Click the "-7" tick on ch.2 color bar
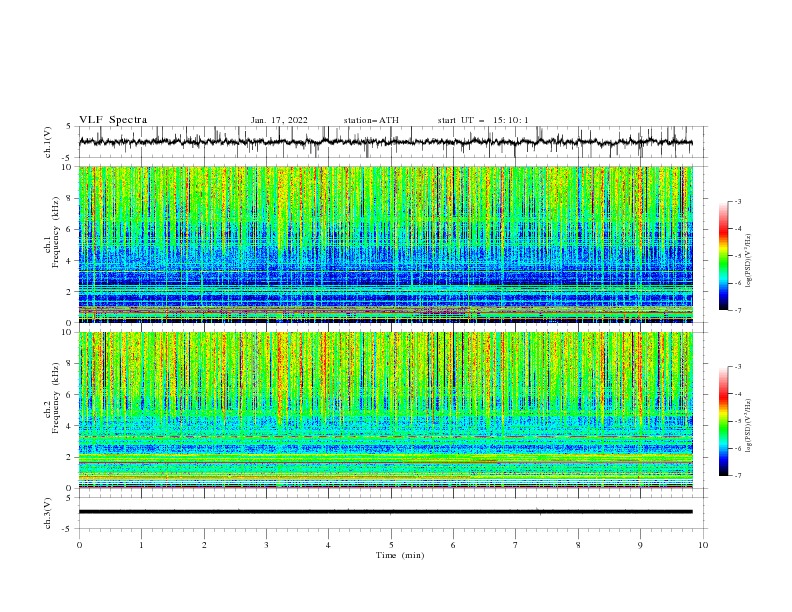Viewport: 792px width, 612px height. 737,475
